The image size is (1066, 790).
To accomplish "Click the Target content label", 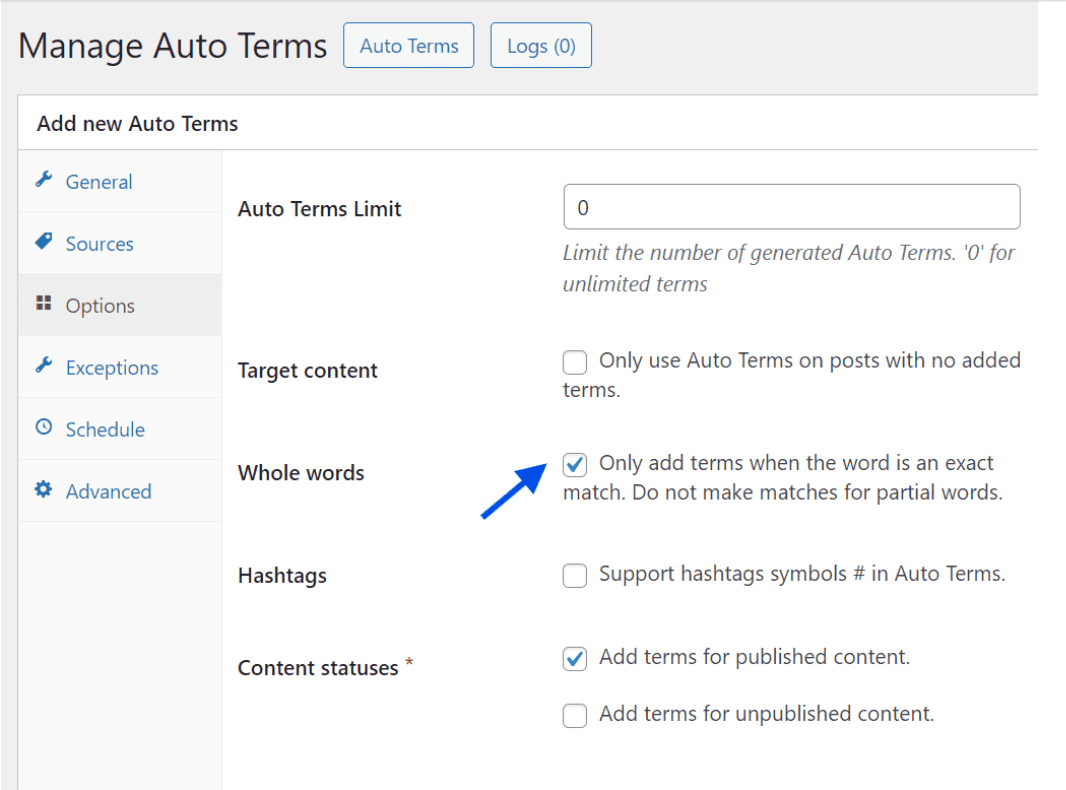I will tap(307, 371).
